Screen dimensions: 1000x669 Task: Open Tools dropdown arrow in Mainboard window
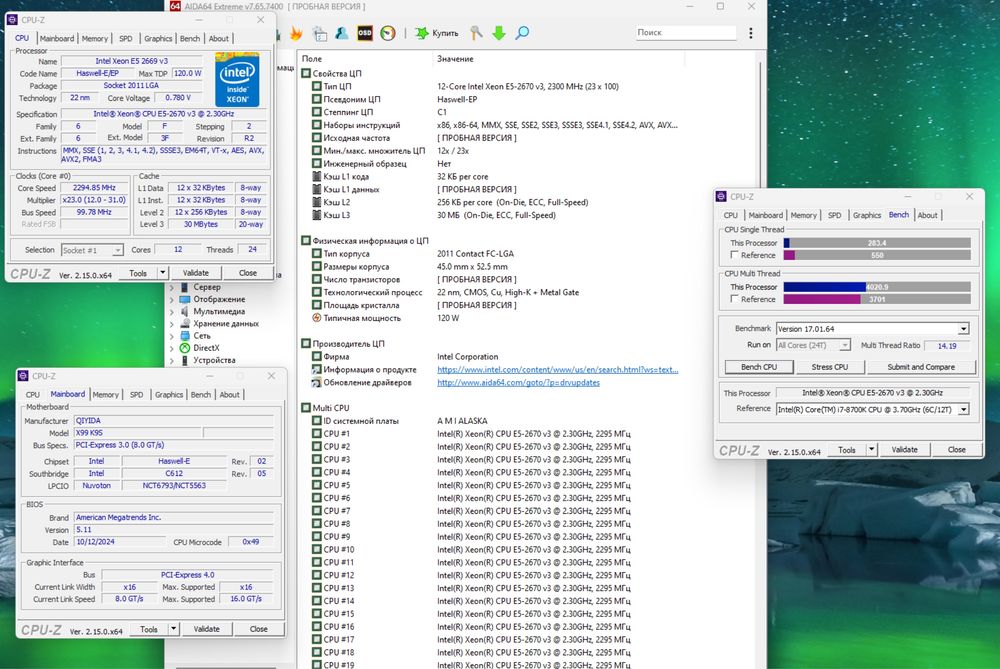173,629
